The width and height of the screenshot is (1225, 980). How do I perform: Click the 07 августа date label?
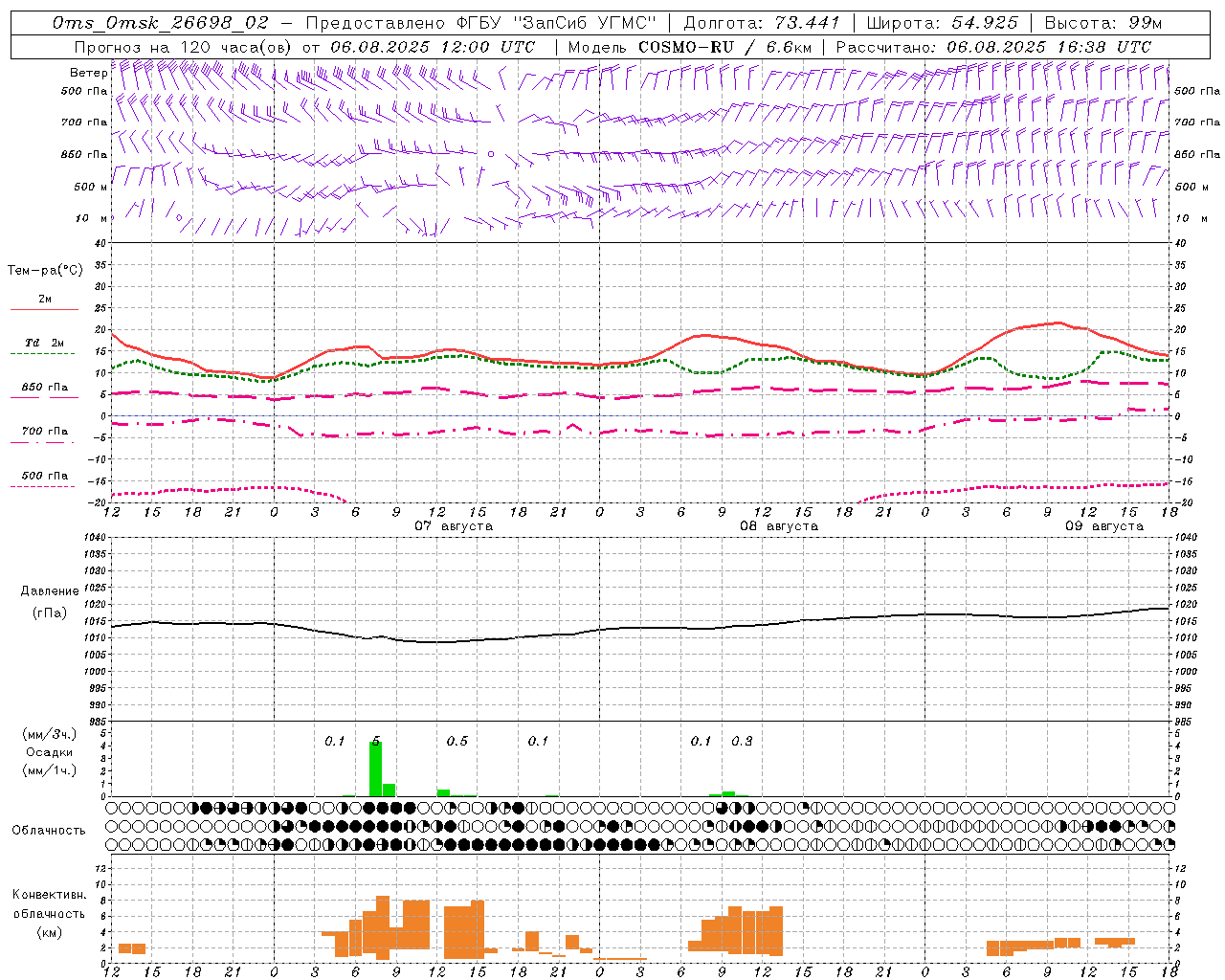pos(454,526)
